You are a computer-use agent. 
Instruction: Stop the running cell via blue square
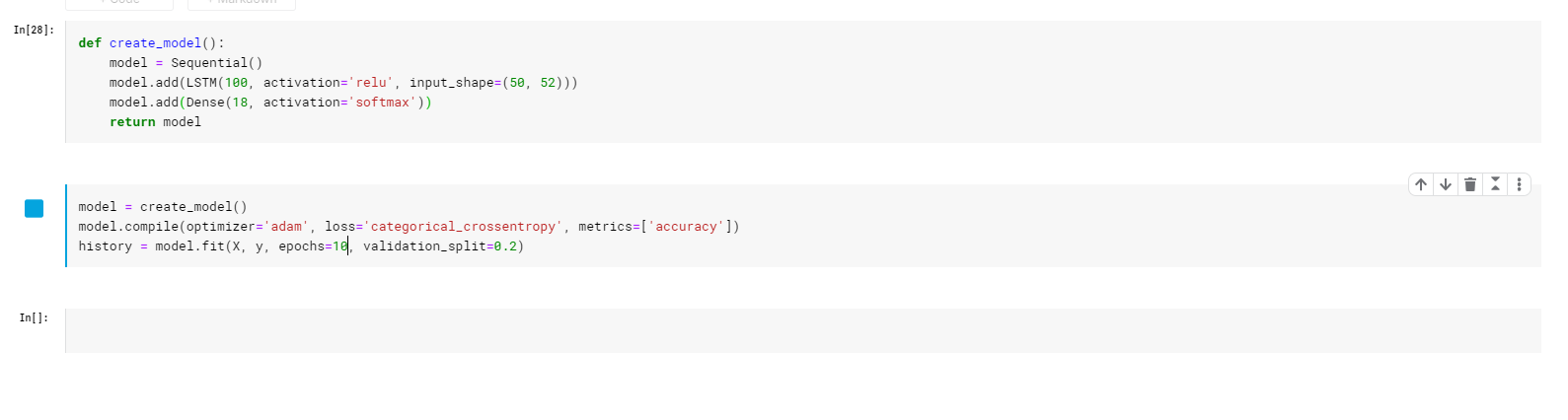pos(34,208)
